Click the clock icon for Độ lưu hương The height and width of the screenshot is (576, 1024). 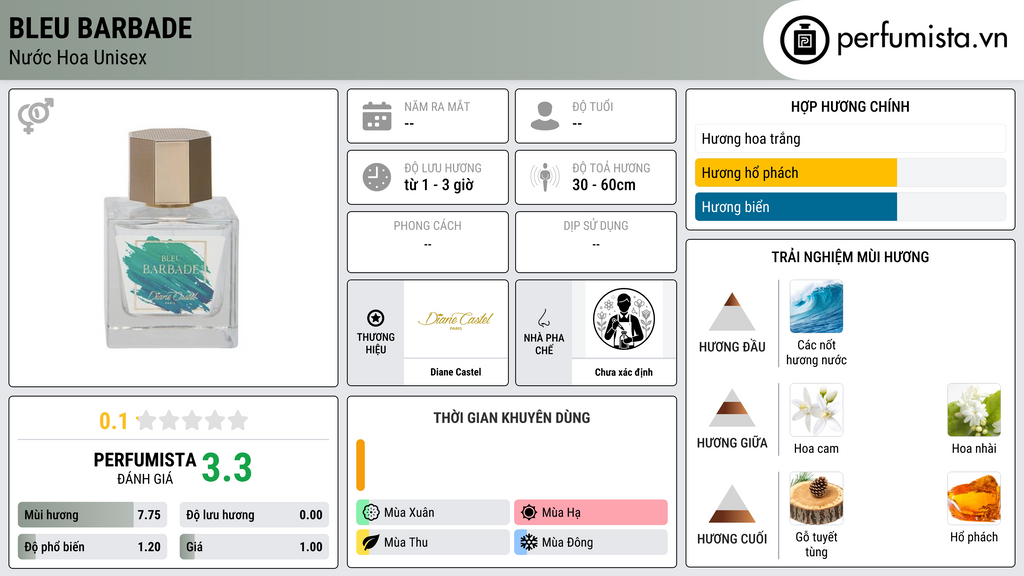click(377, 177)
